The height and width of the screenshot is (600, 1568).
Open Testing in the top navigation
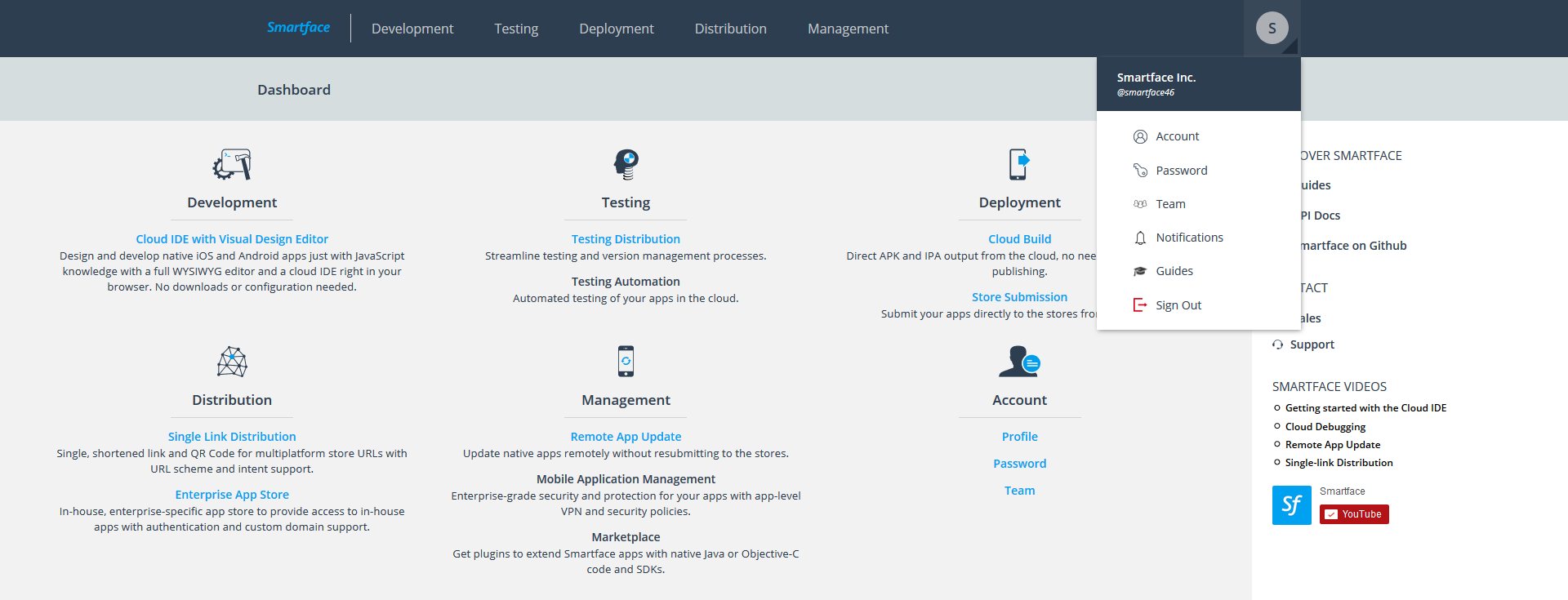point(516,29)
